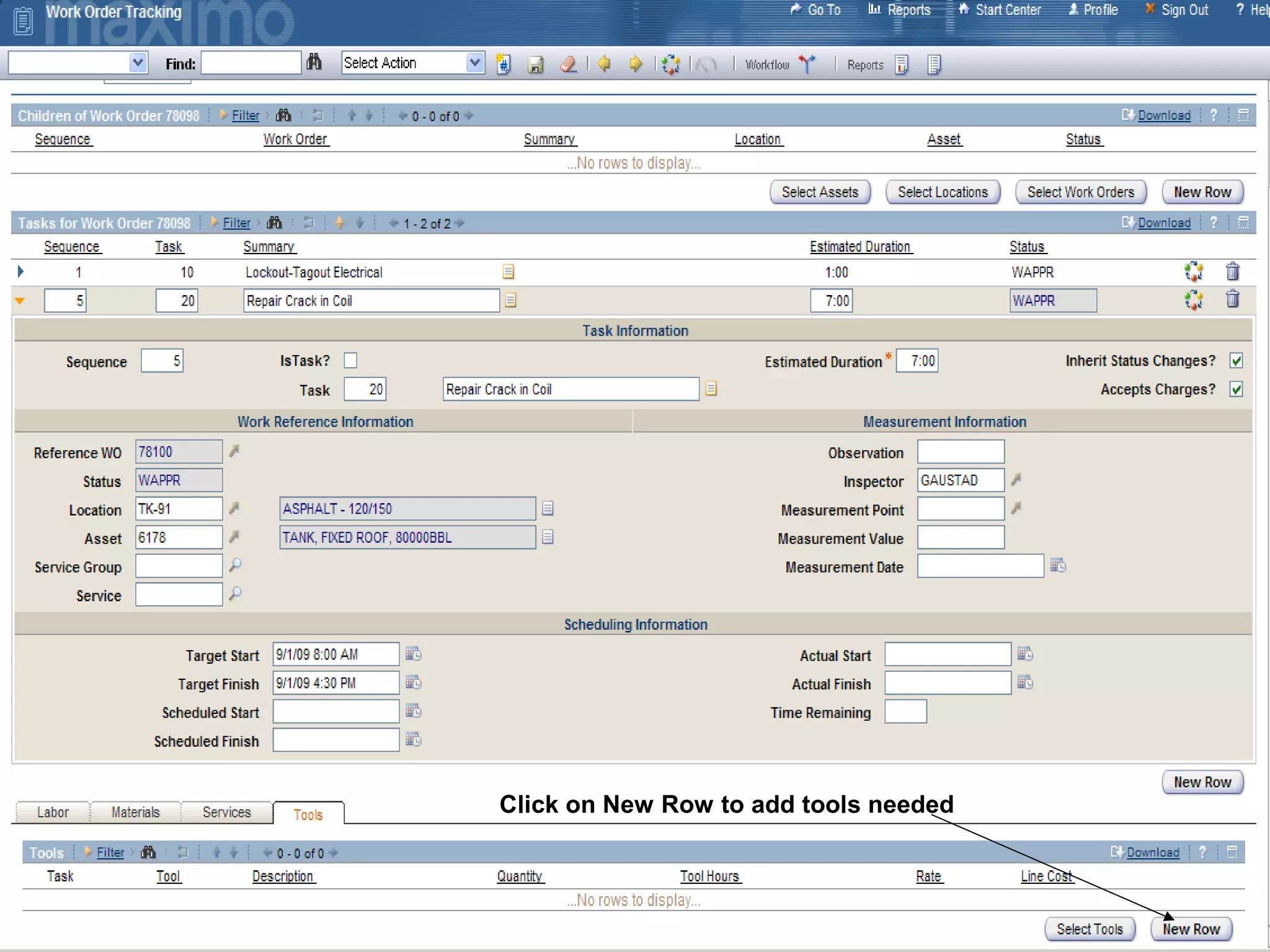
Task: Change status of Repair Crack in Coil row
Action: coord(1194,300)
